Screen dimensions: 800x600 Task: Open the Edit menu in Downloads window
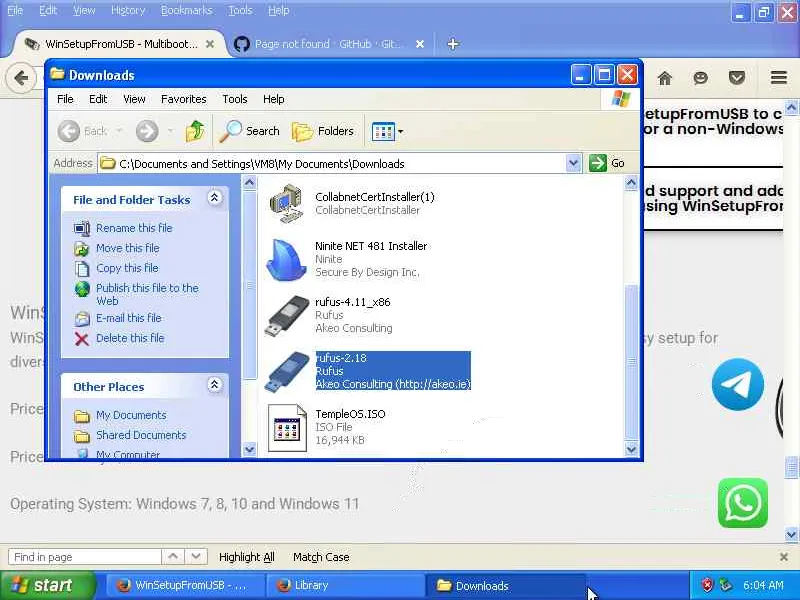point(98,99)
